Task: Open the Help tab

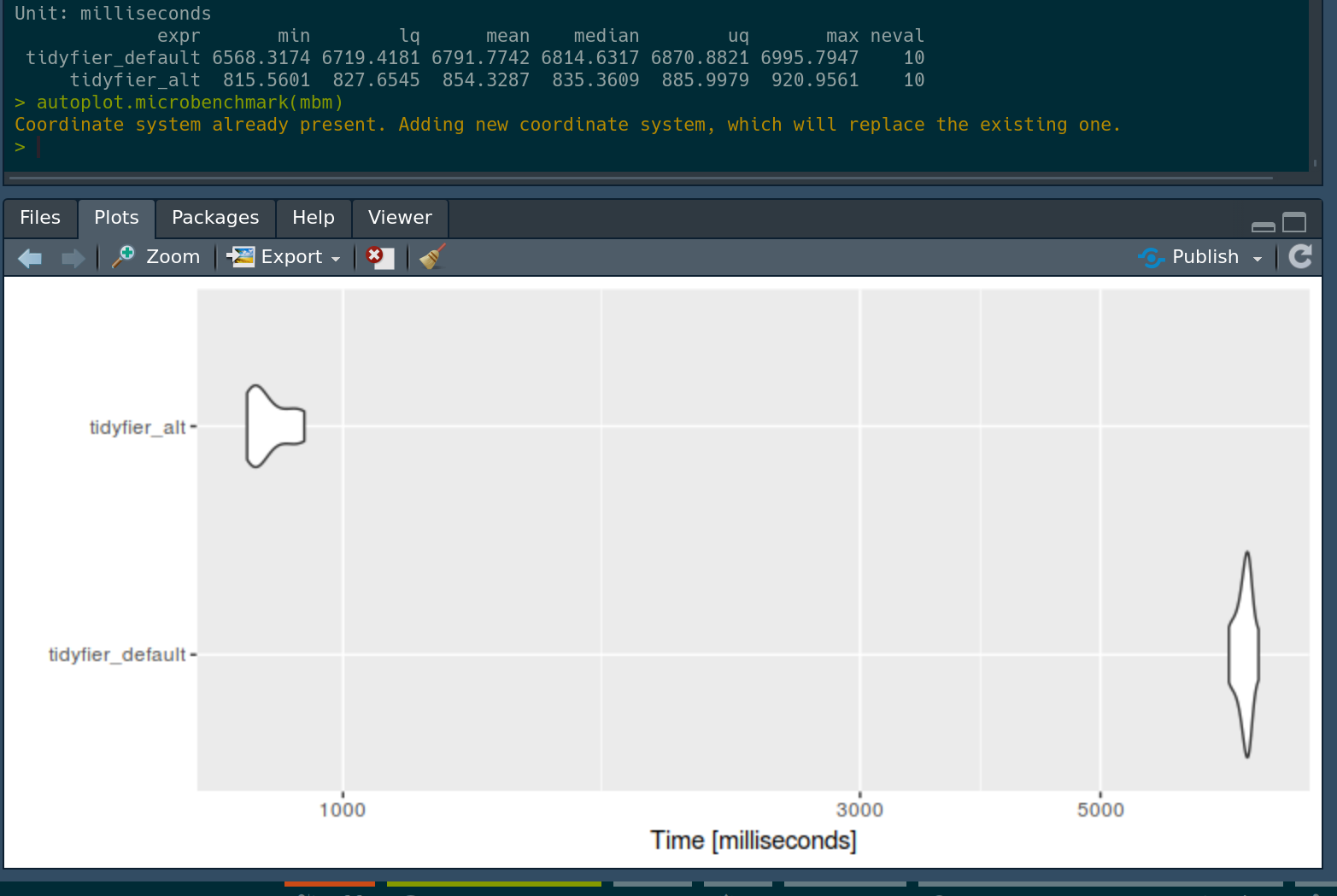Action: point(313,218)
